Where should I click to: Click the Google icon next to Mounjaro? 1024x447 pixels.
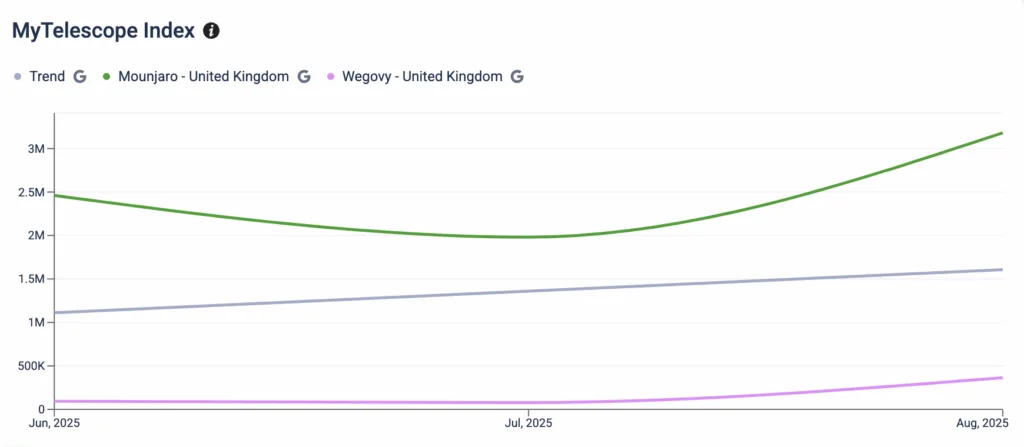pos(304,77)
